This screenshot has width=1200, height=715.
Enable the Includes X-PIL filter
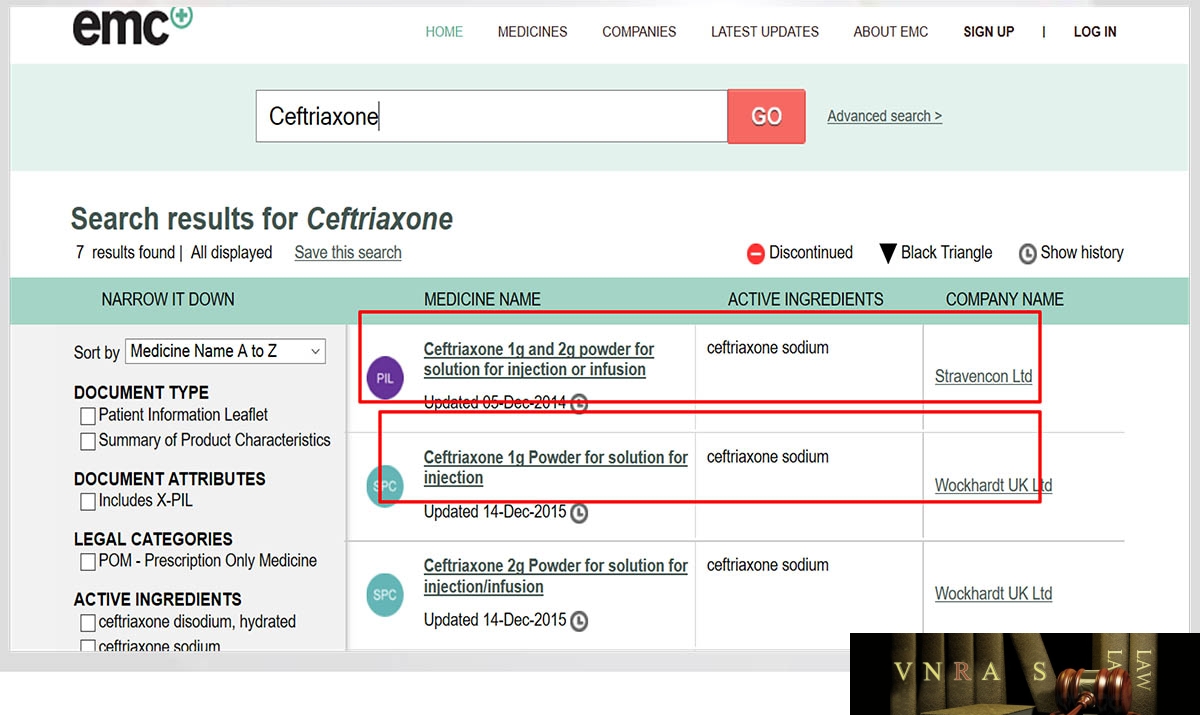[87, 502]
